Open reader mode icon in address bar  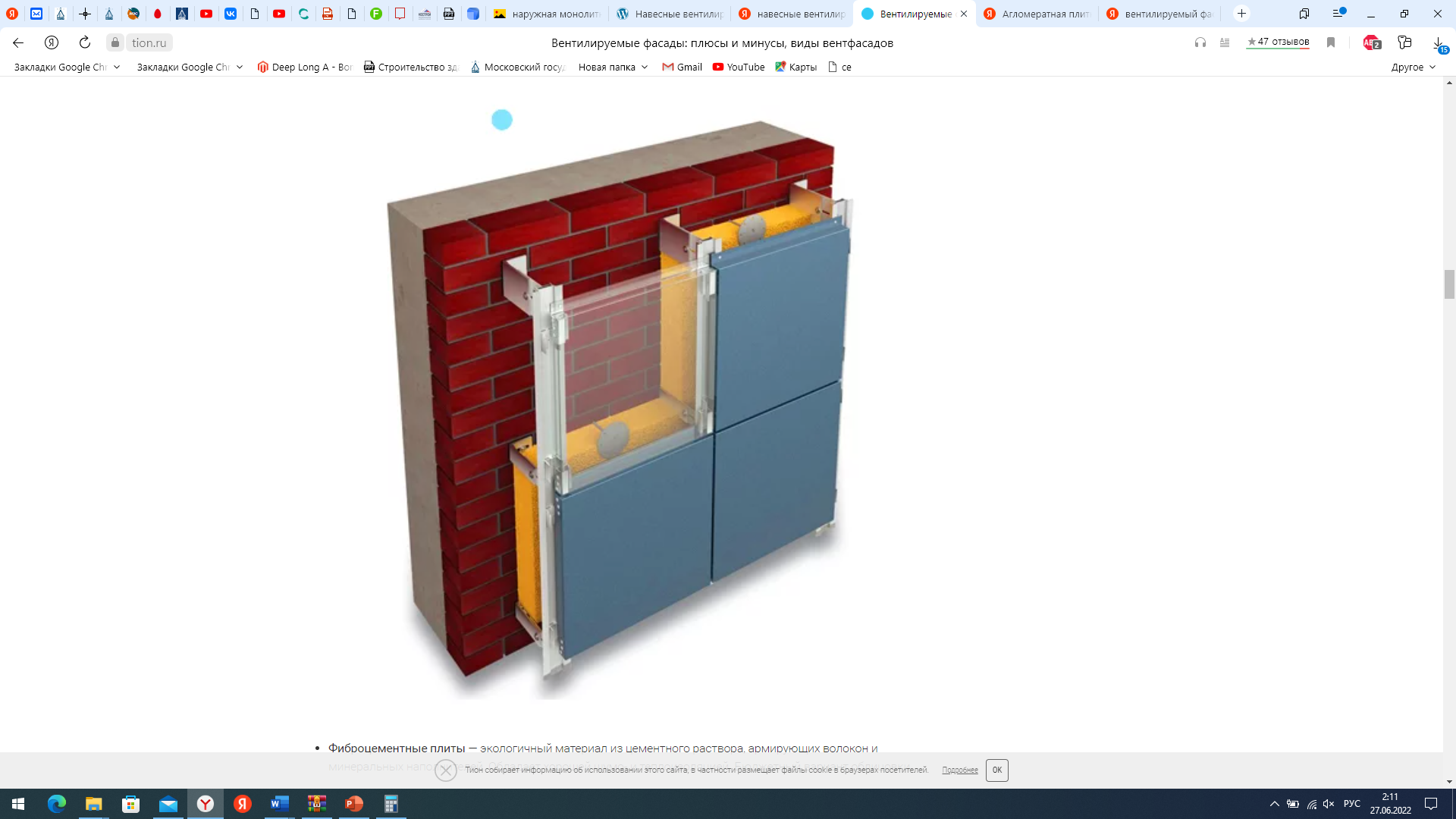[x=1225, y=43]
